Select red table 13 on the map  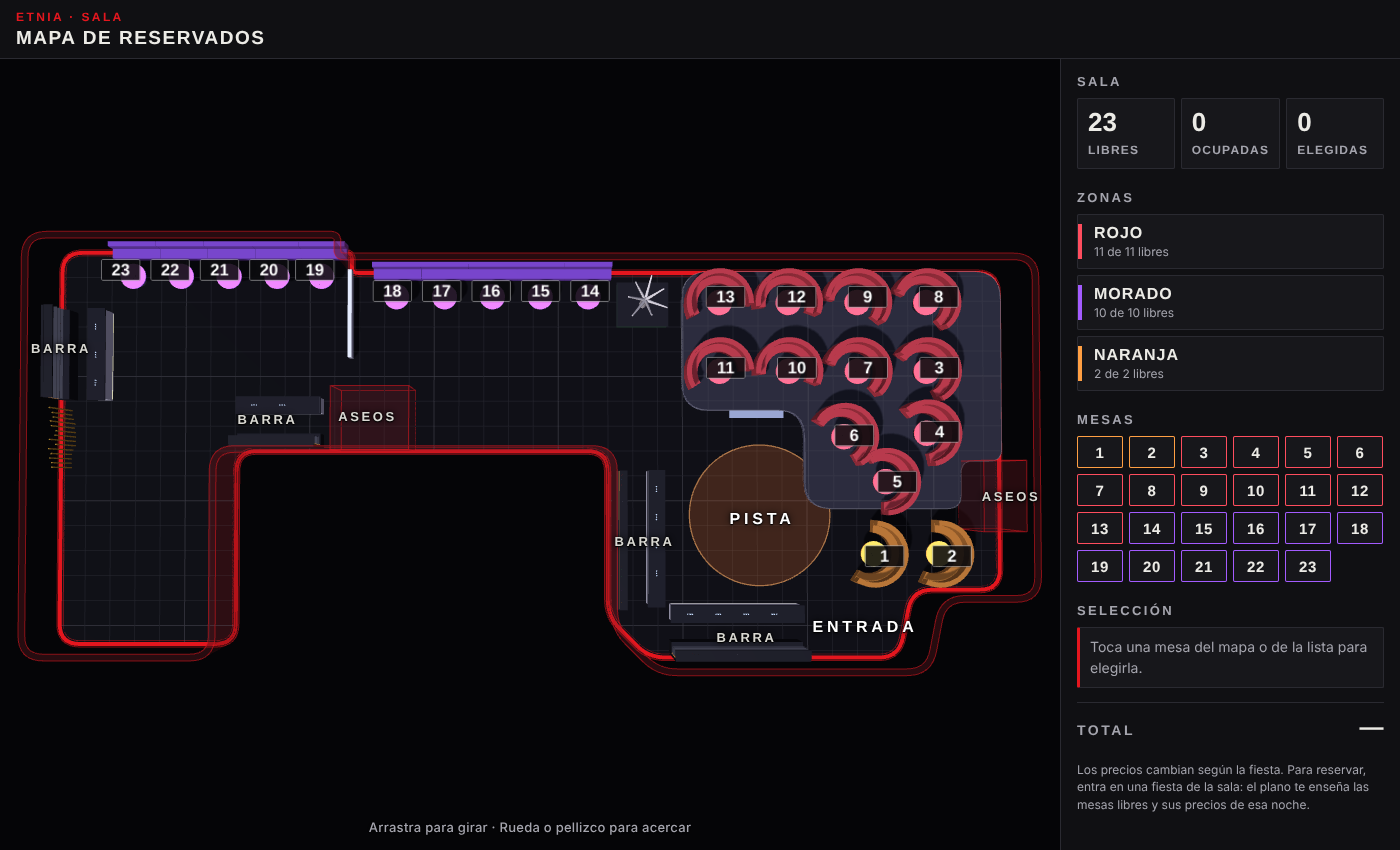point(725,297)
